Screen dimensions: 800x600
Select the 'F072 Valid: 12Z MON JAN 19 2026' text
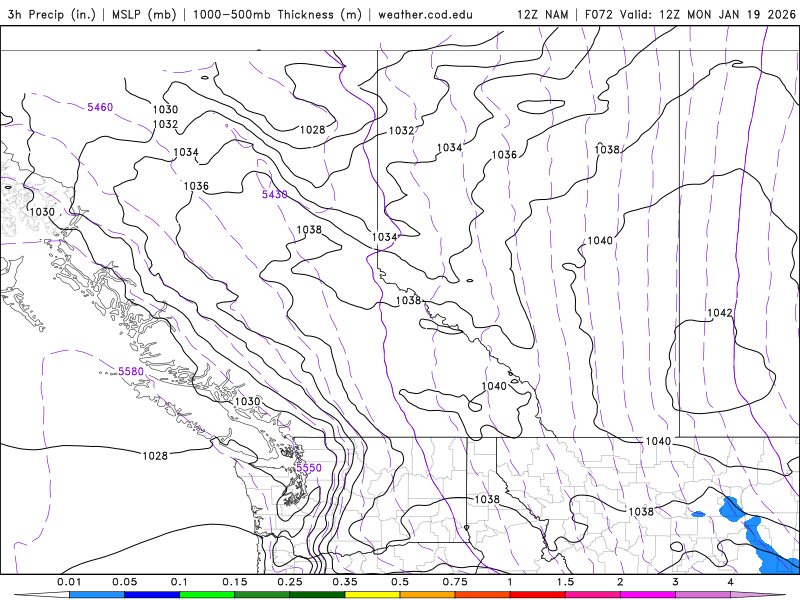point(690,14)
